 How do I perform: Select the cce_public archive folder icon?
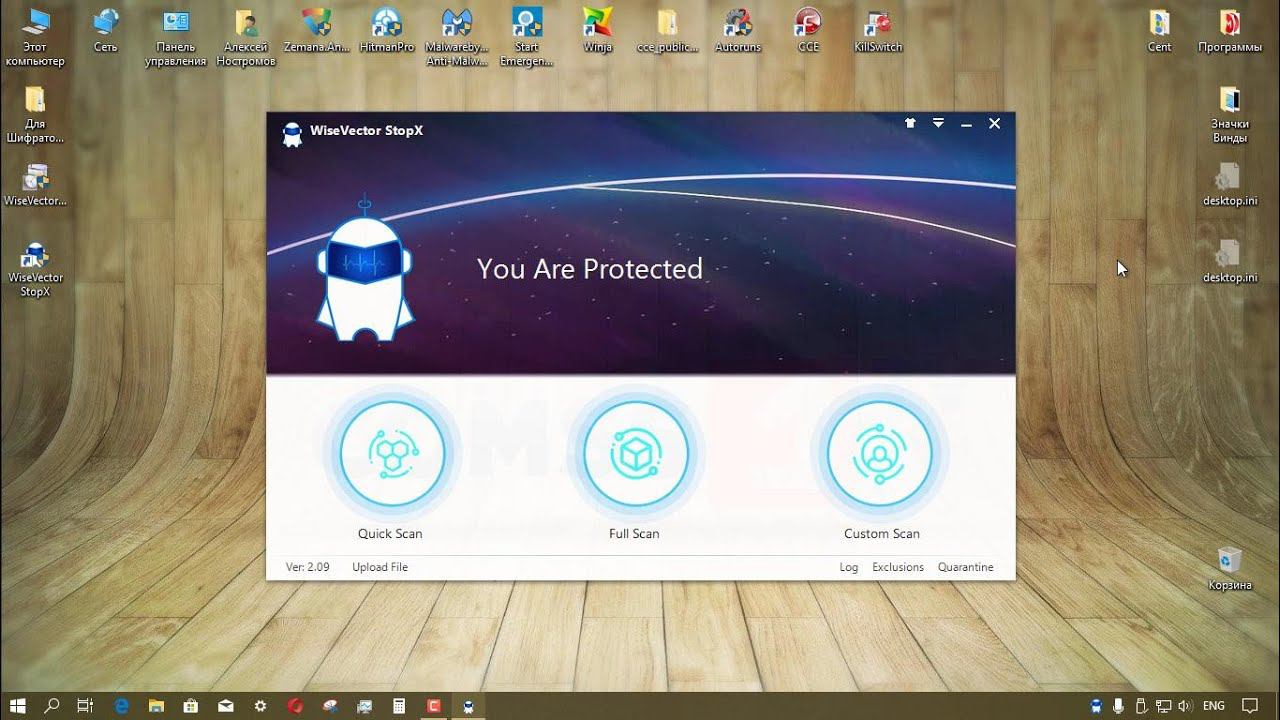tap(667, 30)
